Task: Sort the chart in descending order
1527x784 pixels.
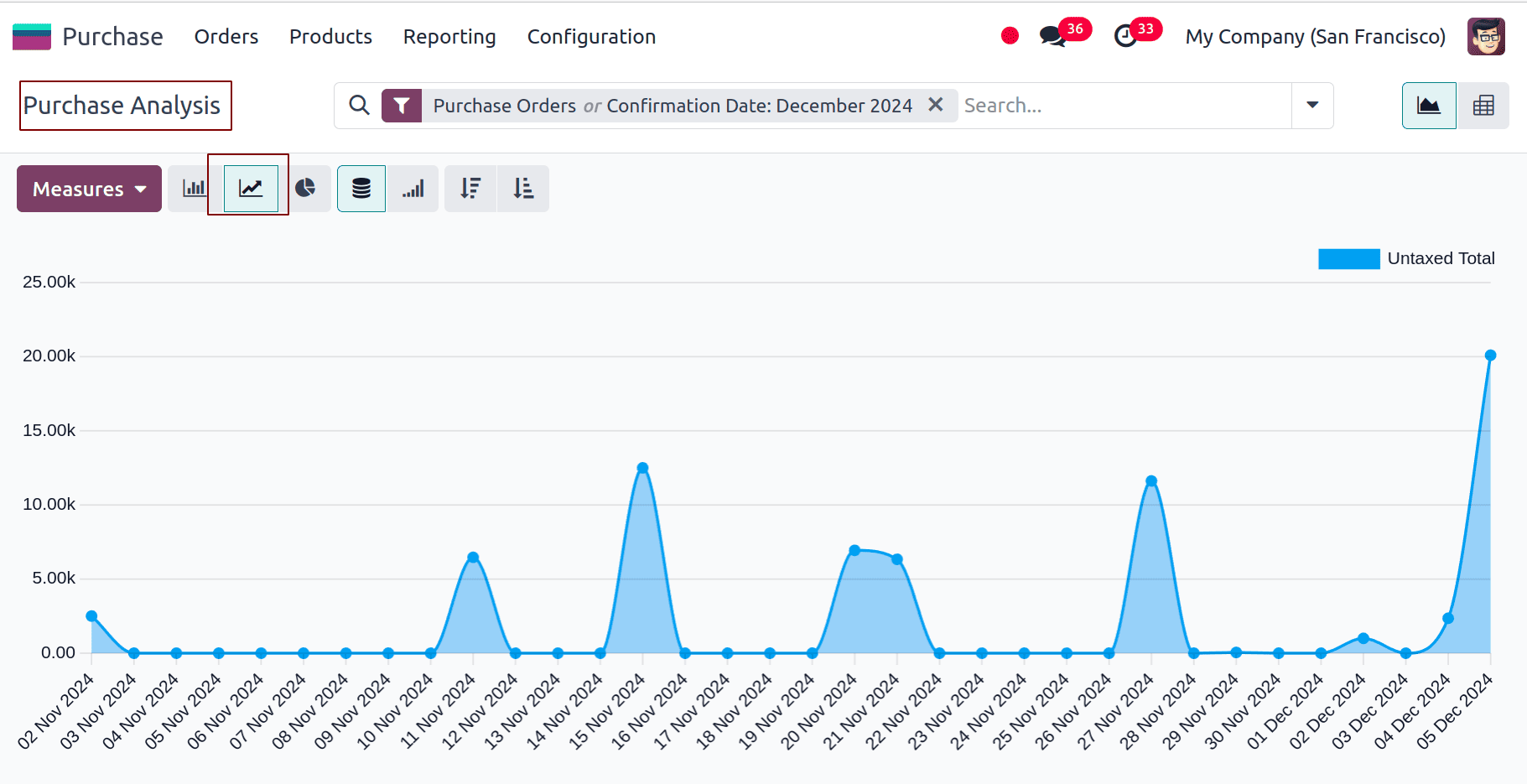Action: click(470, 189)
